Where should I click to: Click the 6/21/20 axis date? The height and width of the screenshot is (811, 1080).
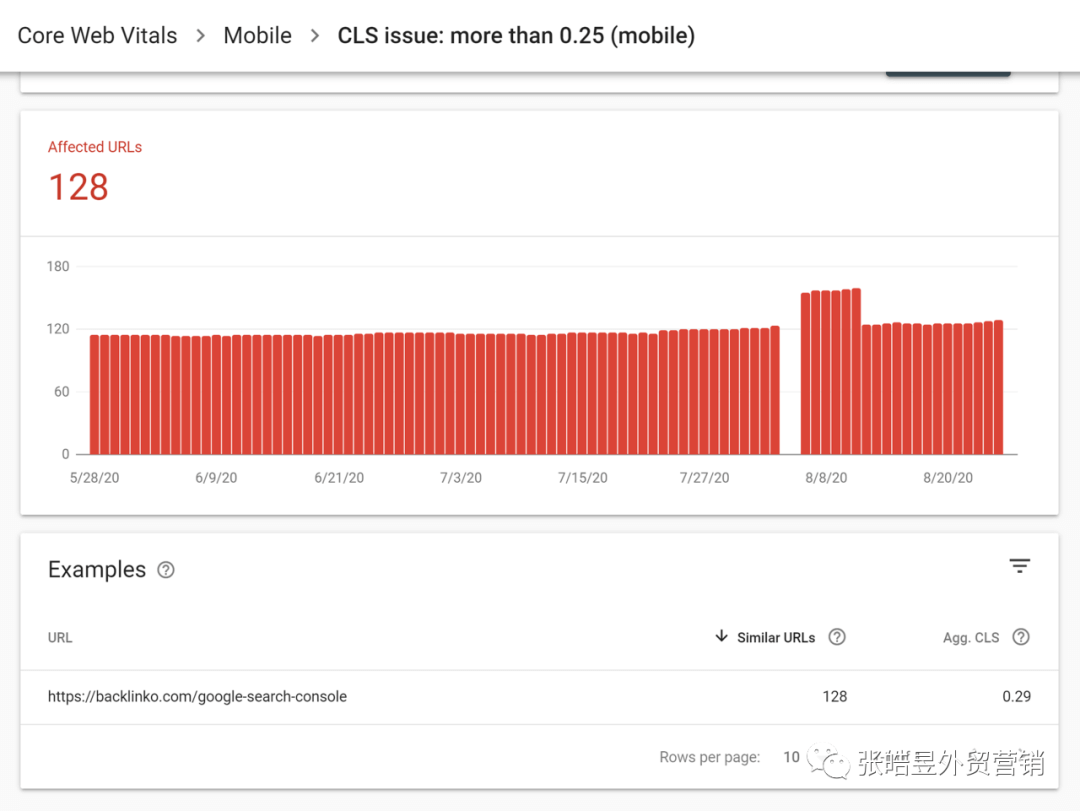click(339, 478)
